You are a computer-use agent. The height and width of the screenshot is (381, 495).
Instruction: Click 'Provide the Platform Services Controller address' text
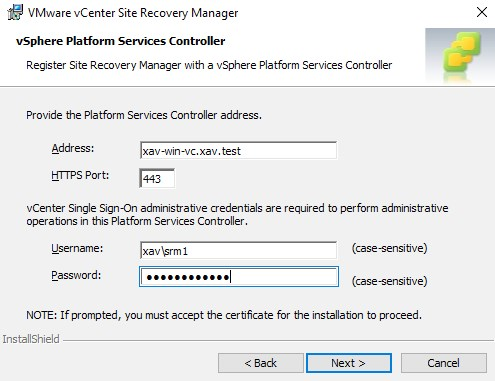[144, 115]
